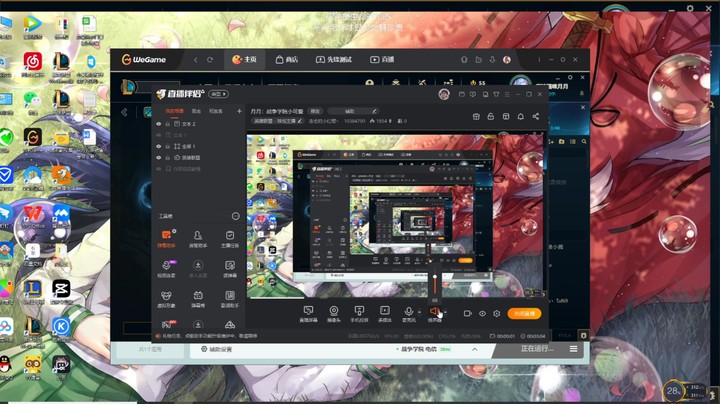Click the download icon in WeGame header

click(492, 60)
